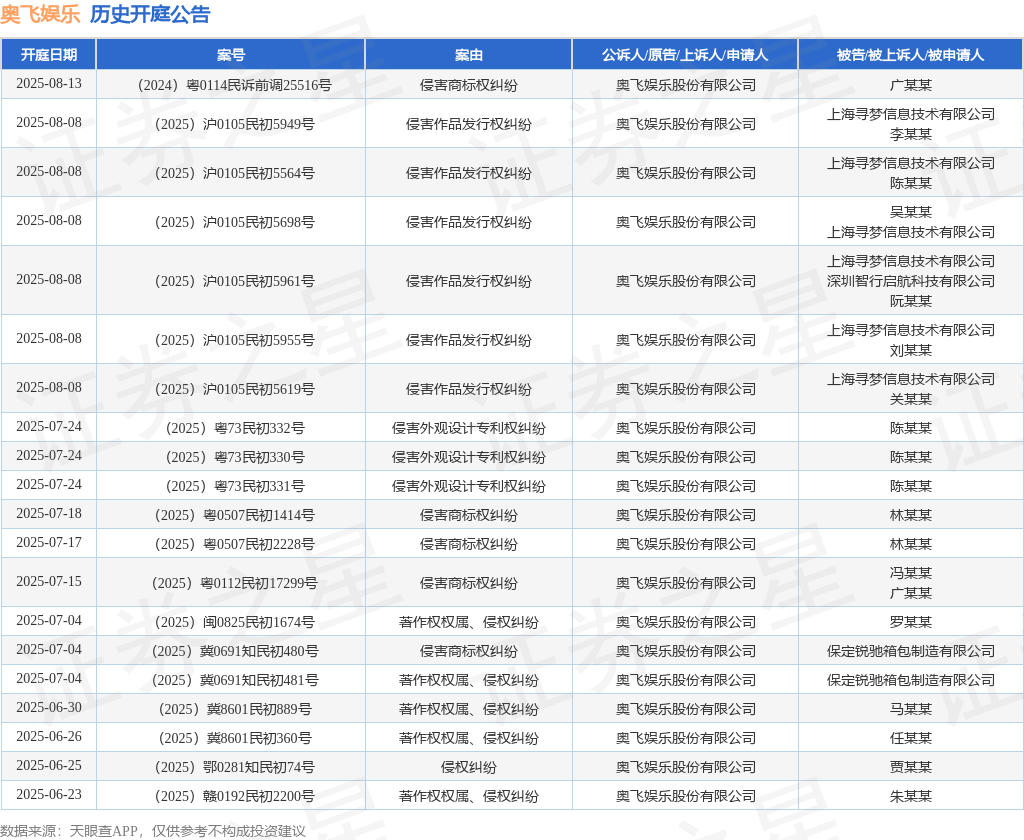
Task: Click 保定锐驰箱包制造有限公司 in the 480号 row
Action: (910, 651)
